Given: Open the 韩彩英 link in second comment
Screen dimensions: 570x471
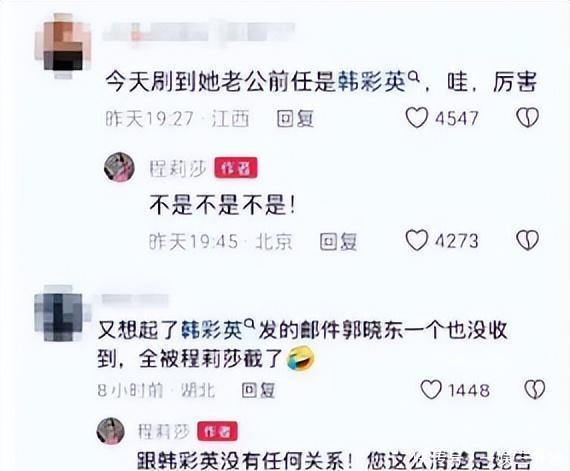Looking at the screenshot, I should (212, 330).
